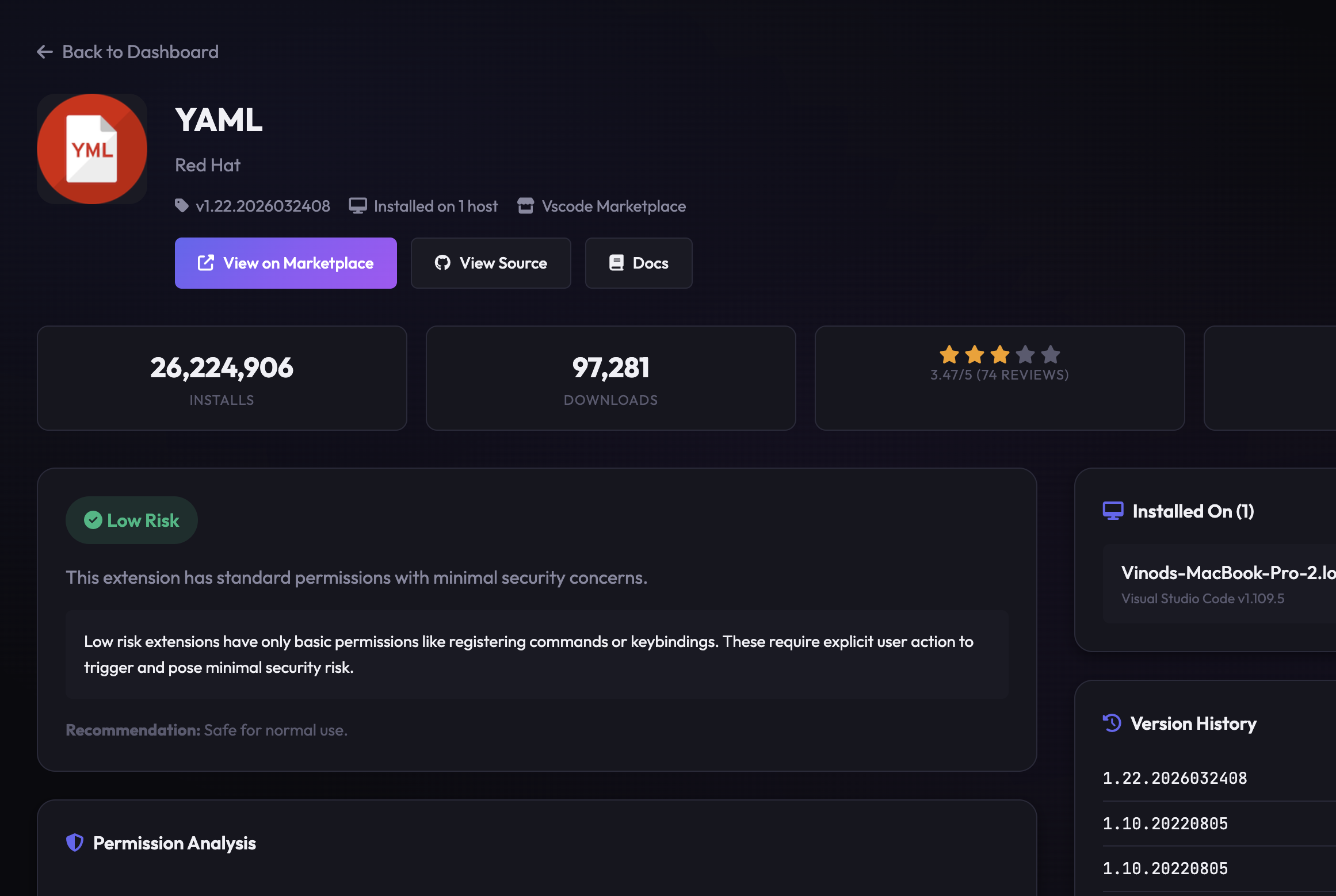This screenshot has height=896, width=1336.
Task: Click the Permission Analysis shield icon
Action: [75, 843]
